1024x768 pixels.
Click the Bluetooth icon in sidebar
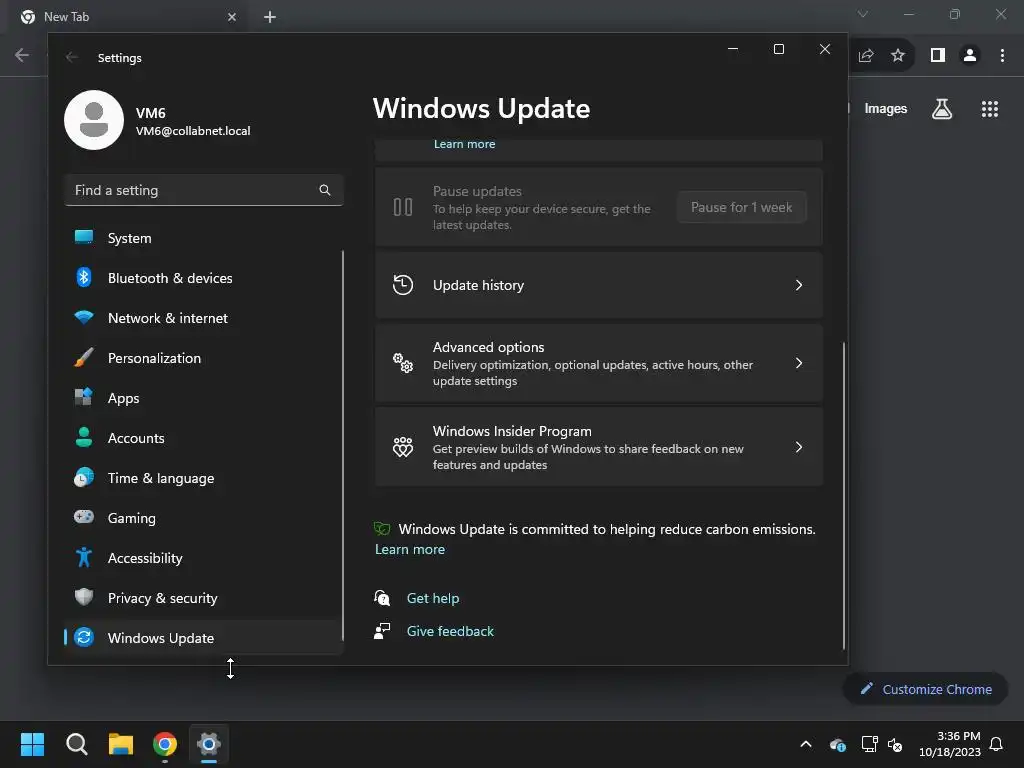point(84,278)
